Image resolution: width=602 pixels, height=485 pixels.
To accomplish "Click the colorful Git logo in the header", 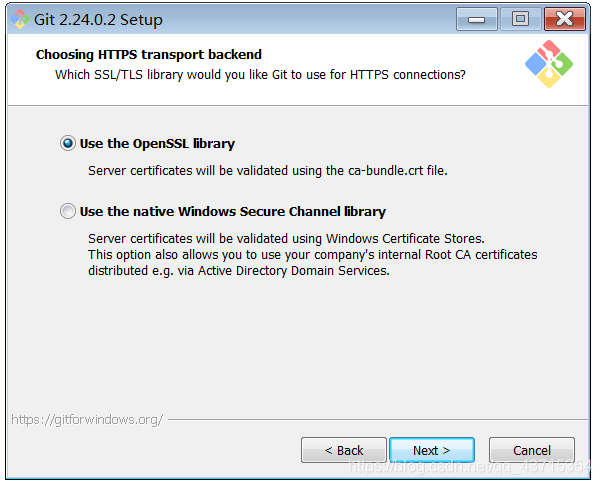I will click(x=549, y=64).
